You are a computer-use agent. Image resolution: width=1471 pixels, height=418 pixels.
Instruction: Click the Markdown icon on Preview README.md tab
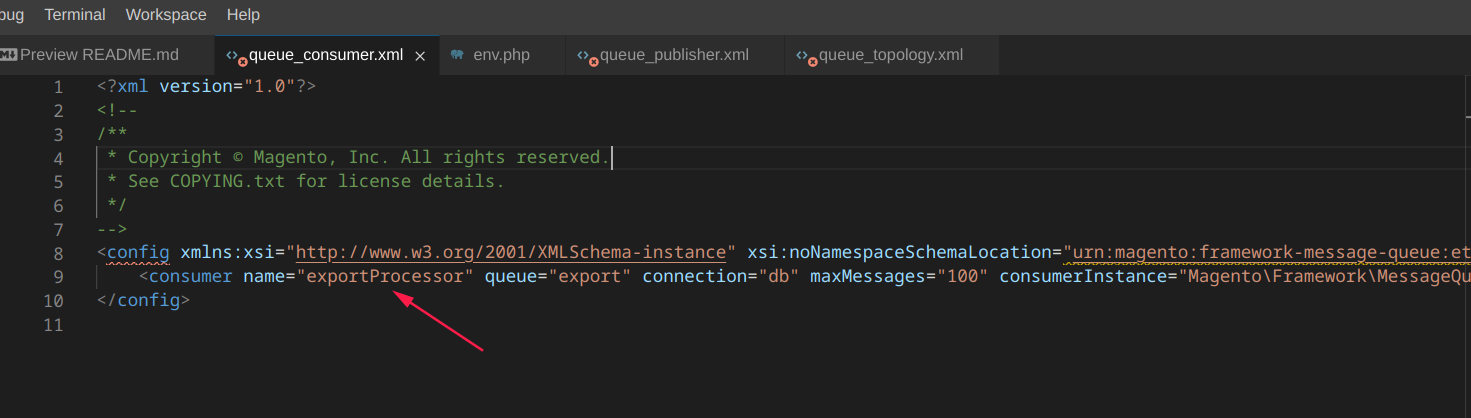click(x=8, y=55)
